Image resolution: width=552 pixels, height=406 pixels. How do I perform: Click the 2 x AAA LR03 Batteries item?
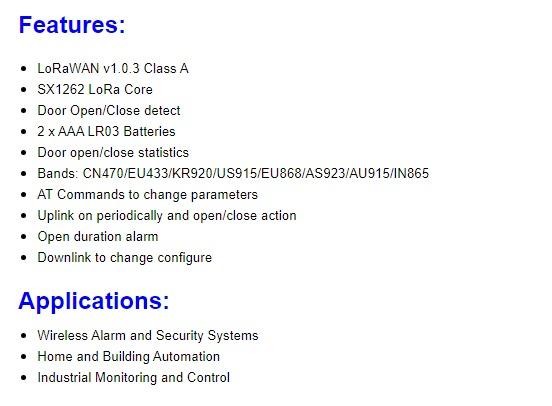pyautogui.click(x=106, y=131)
